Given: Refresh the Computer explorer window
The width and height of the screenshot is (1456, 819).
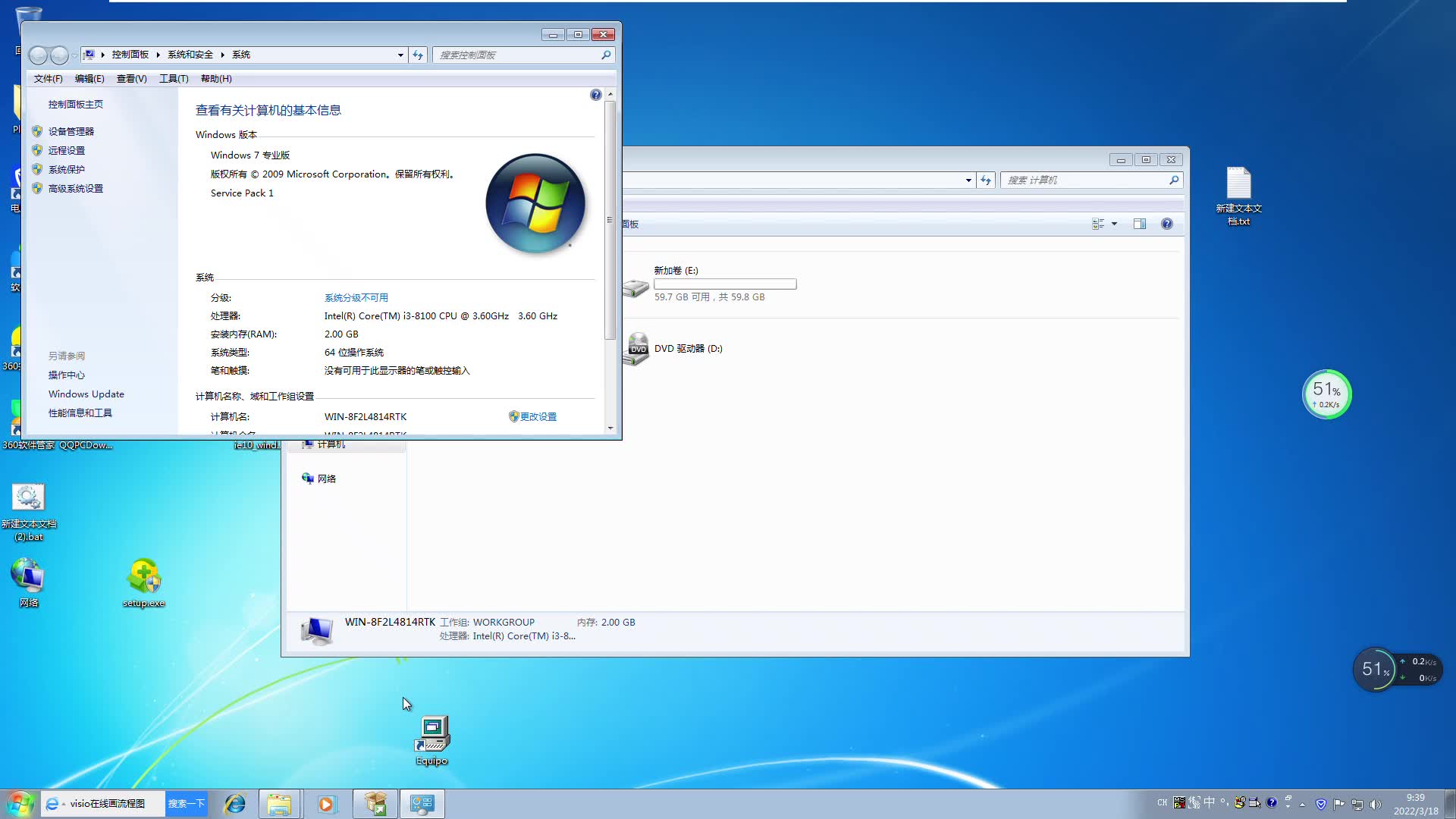Looking at the screenshot, I should coord(986,180).
